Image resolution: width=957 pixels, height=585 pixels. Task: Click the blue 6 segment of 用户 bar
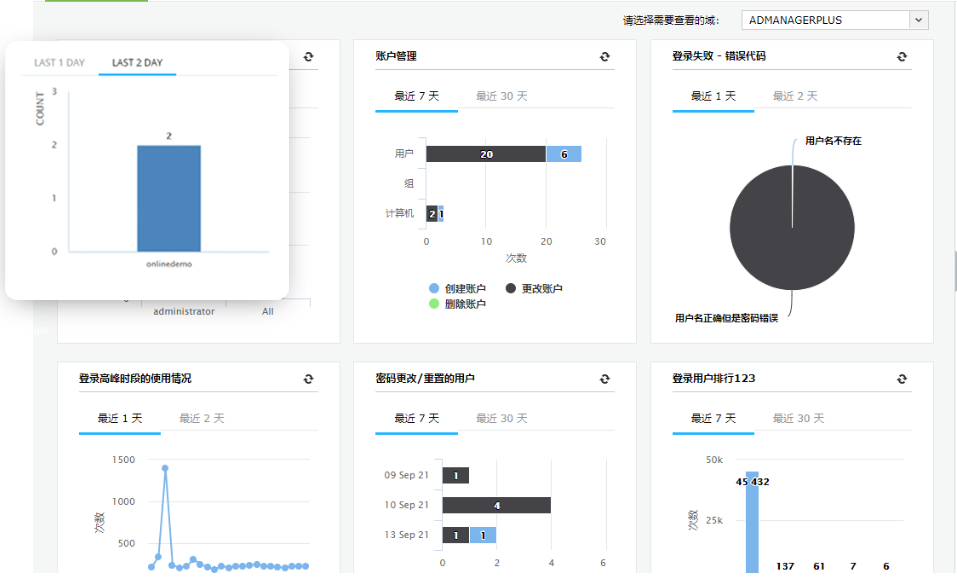(563, 154)
